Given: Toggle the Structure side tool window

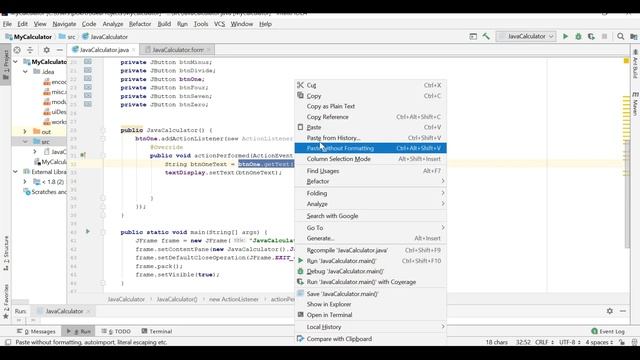Looking at the screenshot, I should click(x=6, y=253).
